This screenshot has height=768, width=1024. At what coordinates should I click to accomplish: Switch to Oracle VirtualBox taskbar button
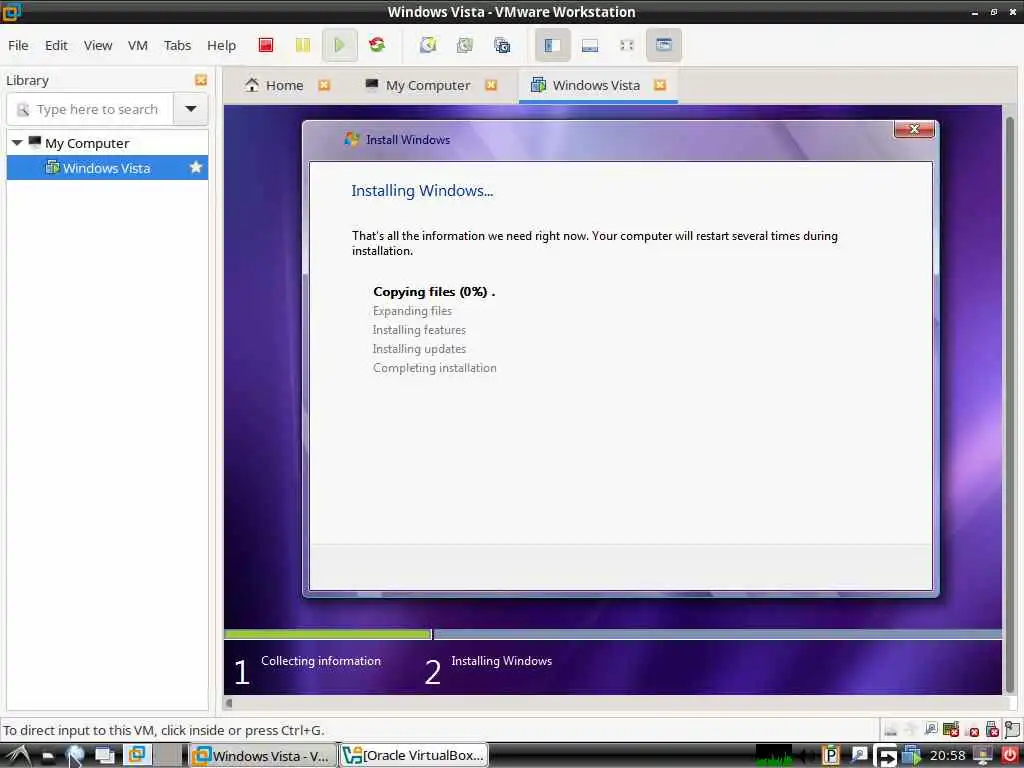(x=414, y=756)
